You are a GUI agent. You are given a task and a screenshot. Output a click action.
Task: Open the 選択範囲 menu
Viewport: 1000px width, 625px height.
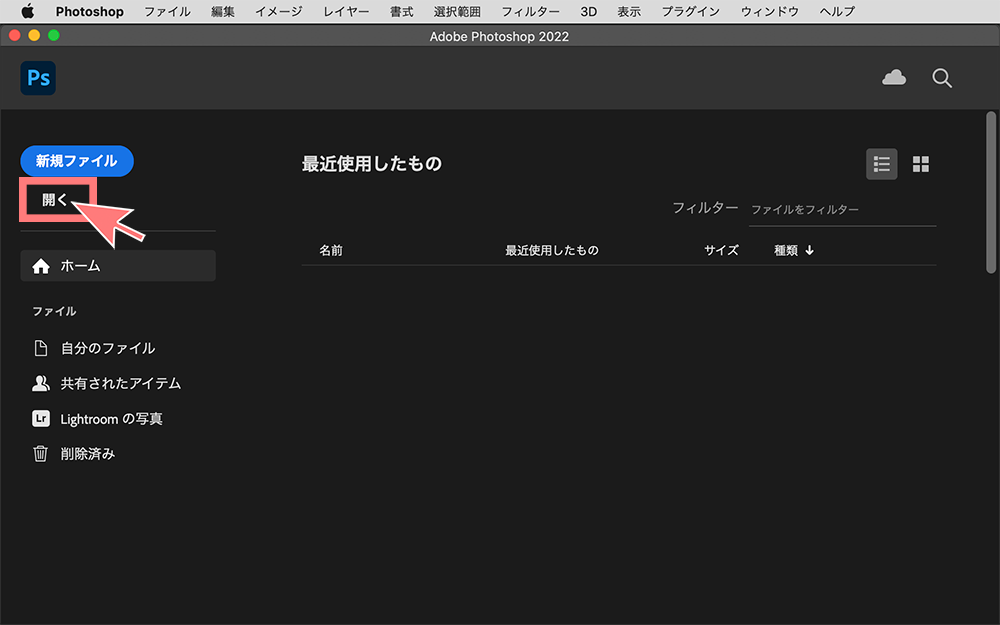(457, 11)
